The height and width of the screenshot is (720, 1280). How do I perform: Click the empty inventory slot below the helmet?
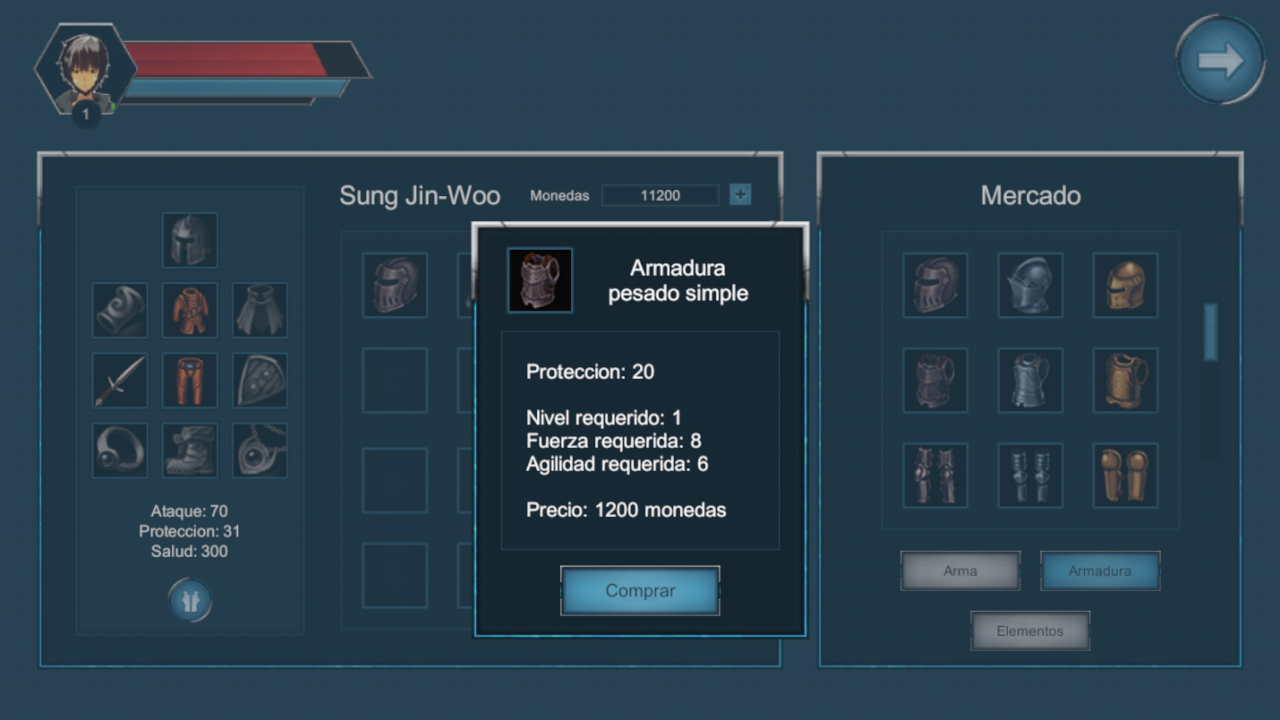[x=395, y=380]
